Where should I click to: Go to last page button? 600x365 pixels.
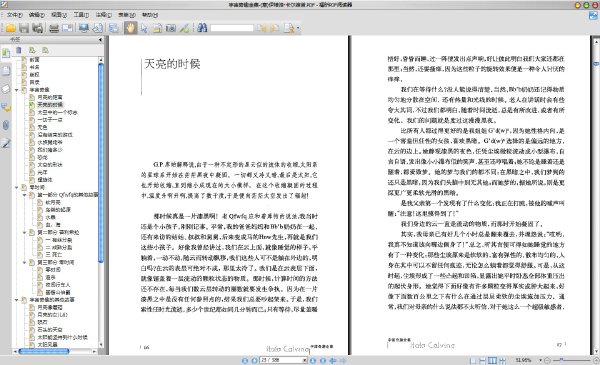pos(323,360)
